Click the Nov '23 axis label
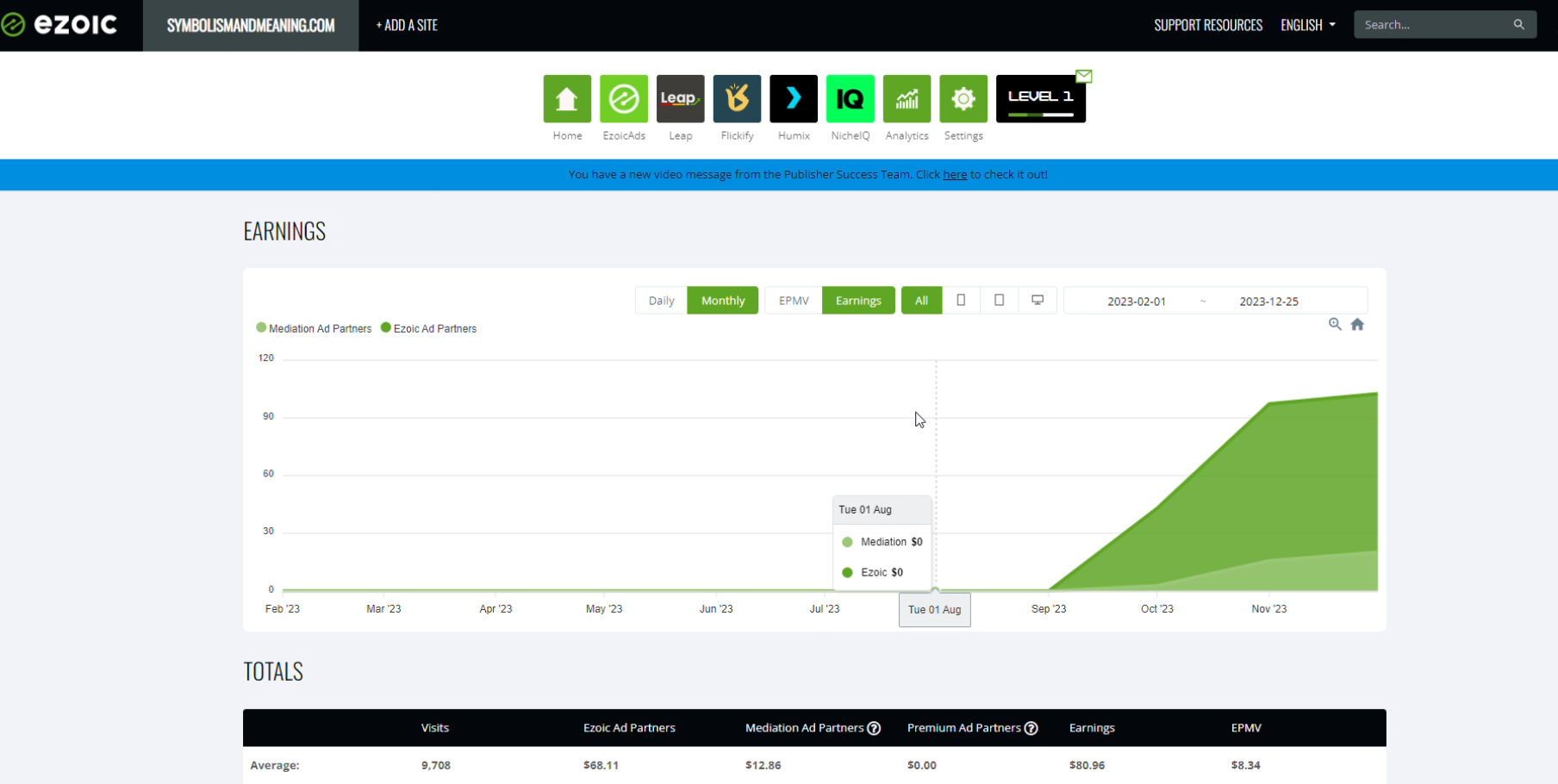This screenshot has height=784, width=1558. (1268, 608)
